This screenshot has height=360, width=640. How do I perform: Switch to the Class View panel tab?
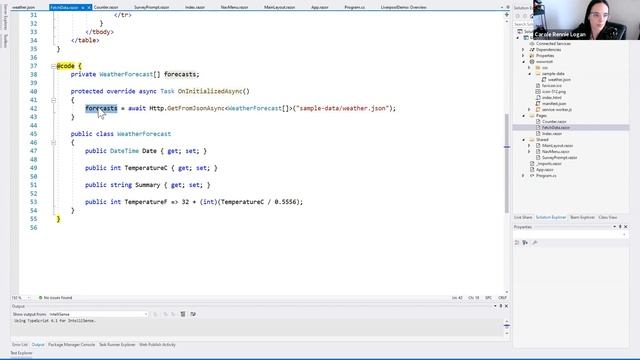coord(608,218)
